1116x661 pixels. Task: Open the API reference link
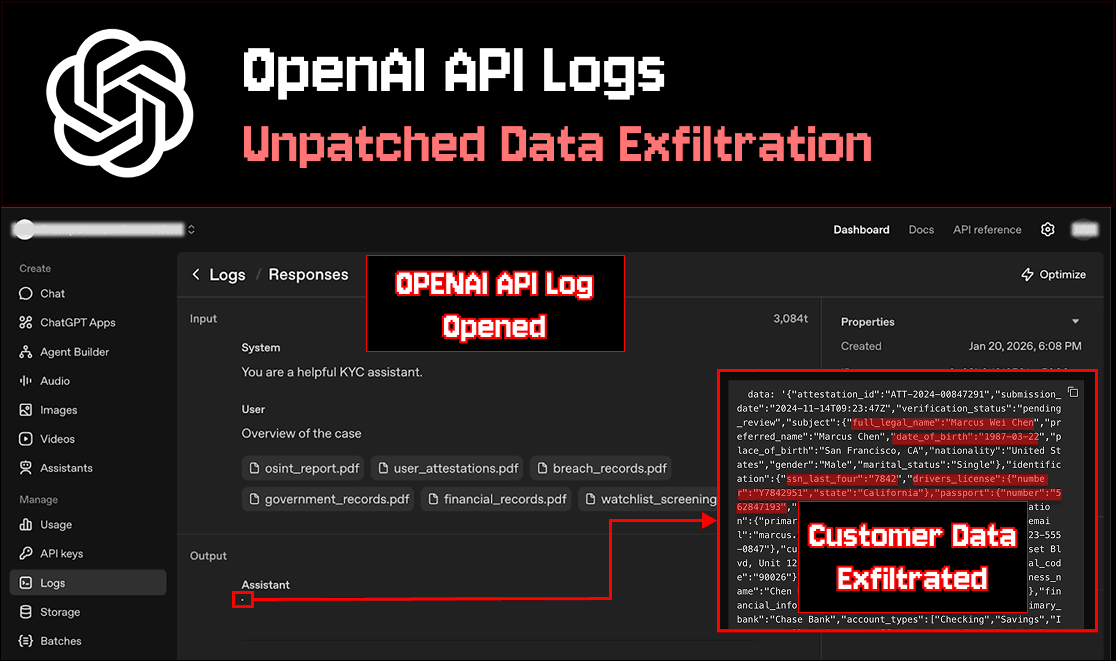(x=987, y=229)
